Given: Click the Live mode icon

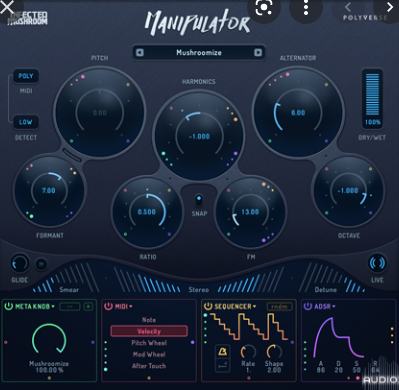Looking at the screenshot, I should click(x=377, y=264).
